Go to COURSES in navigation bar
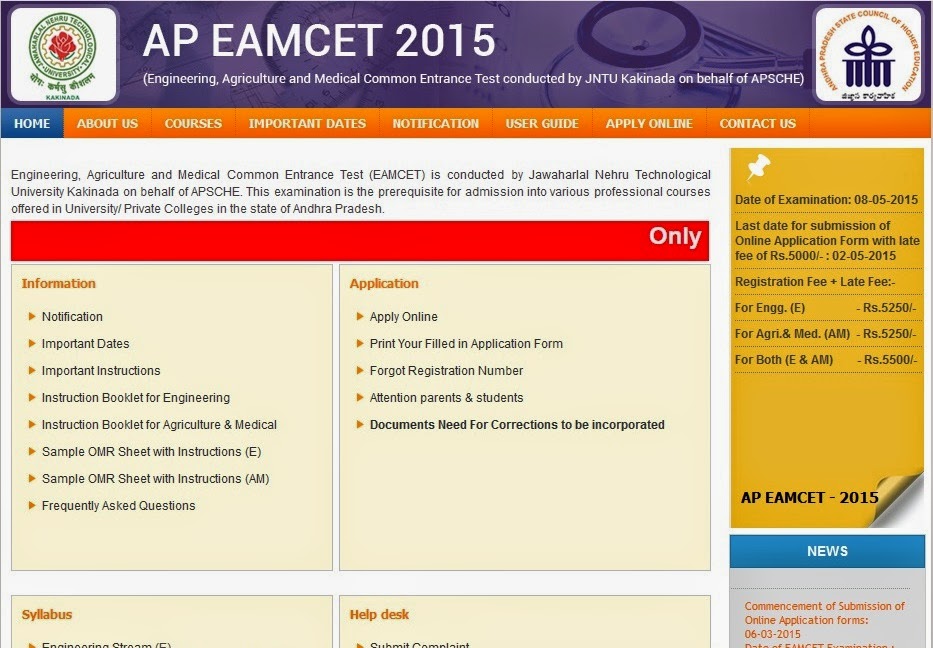Viewport: 933px width, 648px height. point(193,124)
